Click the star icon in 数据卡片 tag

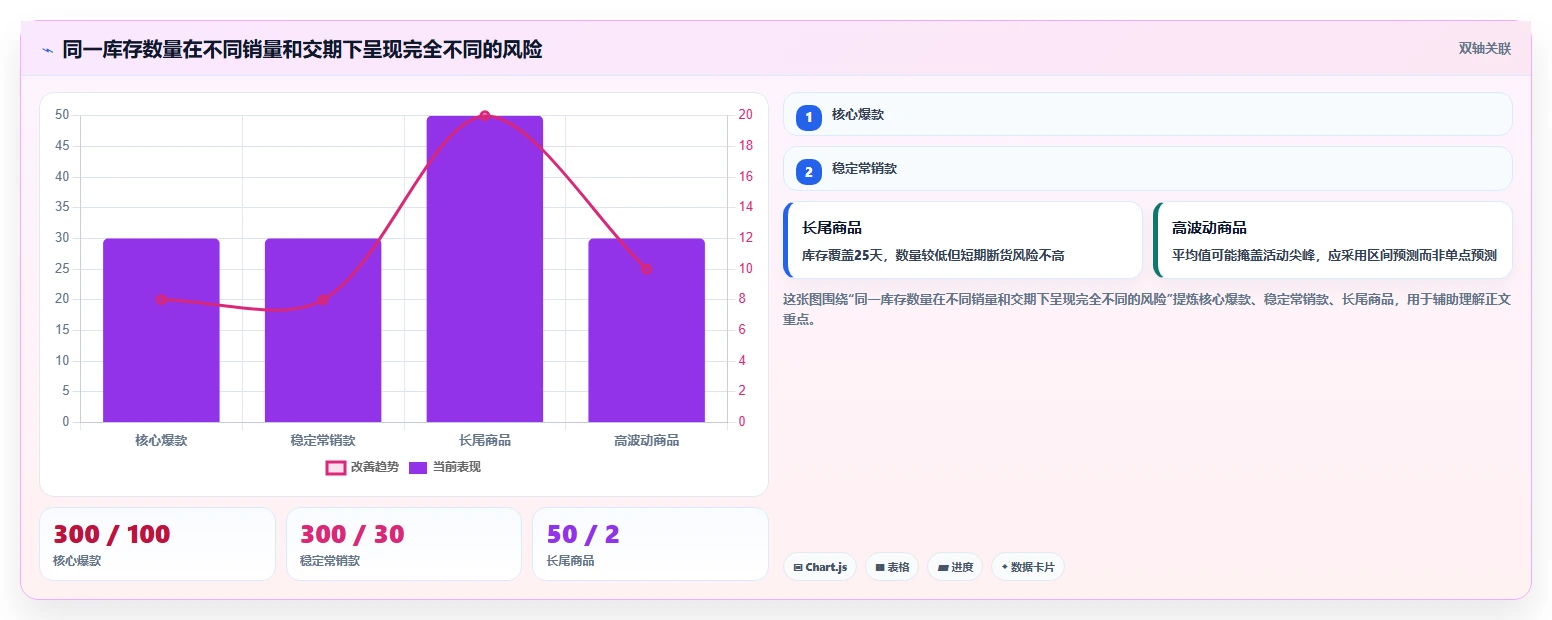pyautogui.click(x=1004, y=567)
